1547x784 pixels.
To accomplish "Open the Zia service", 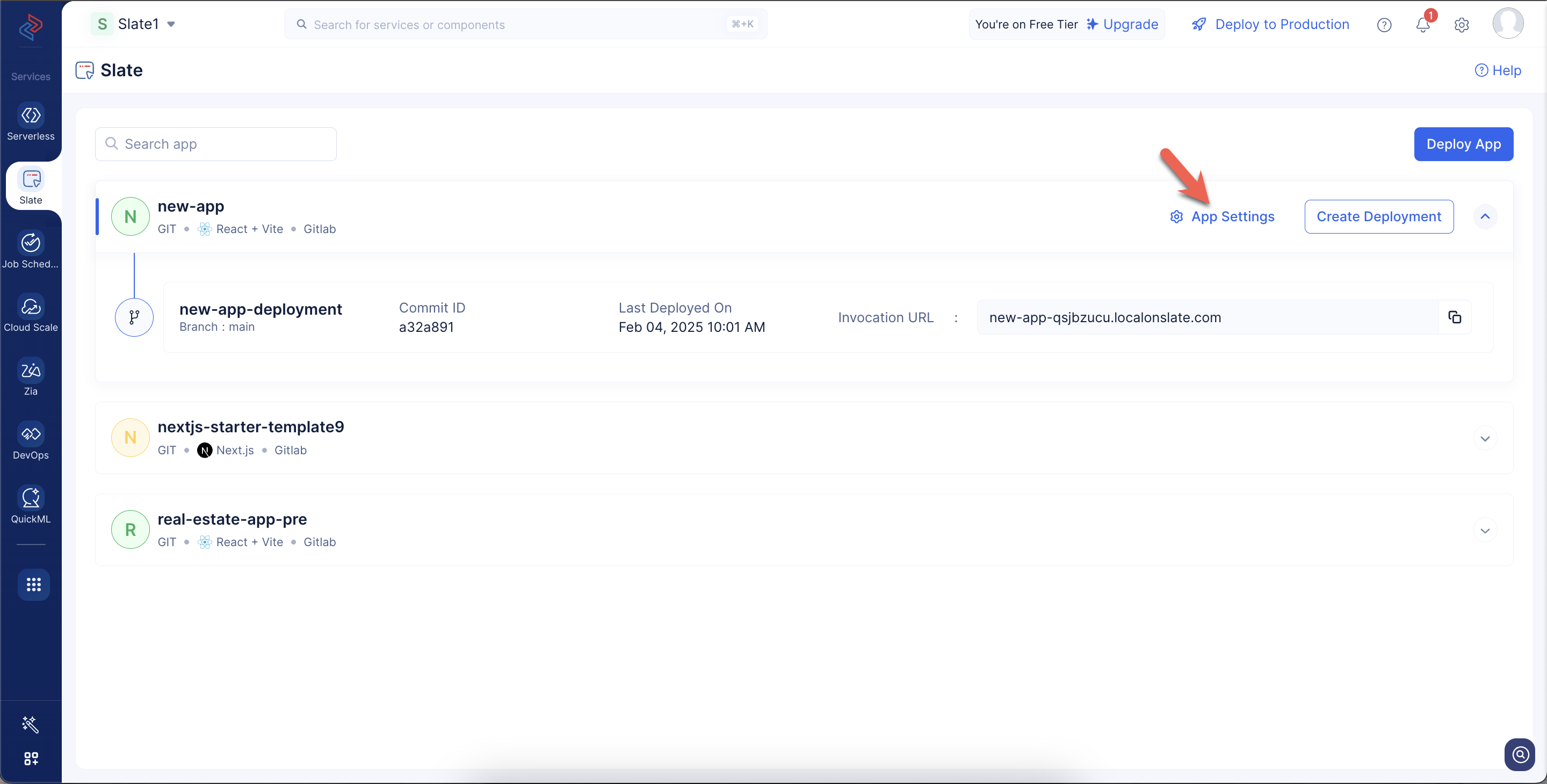I will click(x=31, y=371).
